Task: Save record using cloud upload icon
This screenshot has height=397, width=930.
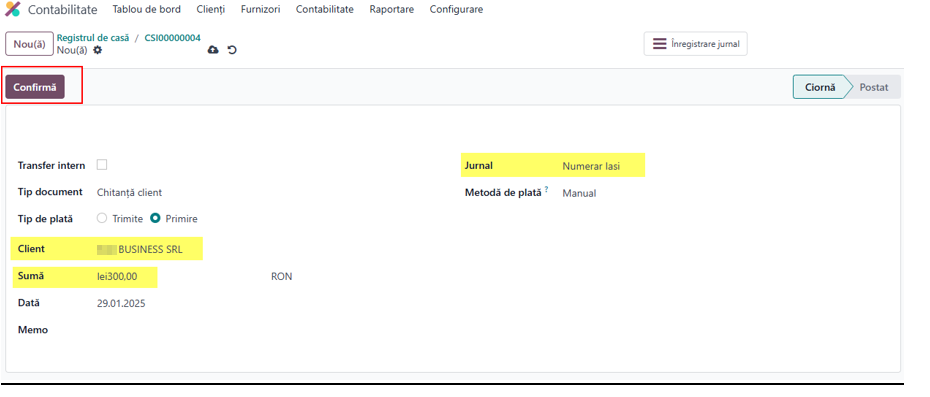Action: coord(213,50)
